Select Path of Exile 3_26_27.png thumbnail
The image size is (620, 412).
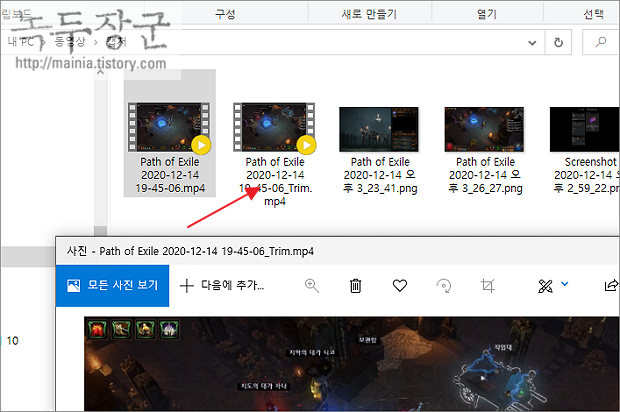484,129
